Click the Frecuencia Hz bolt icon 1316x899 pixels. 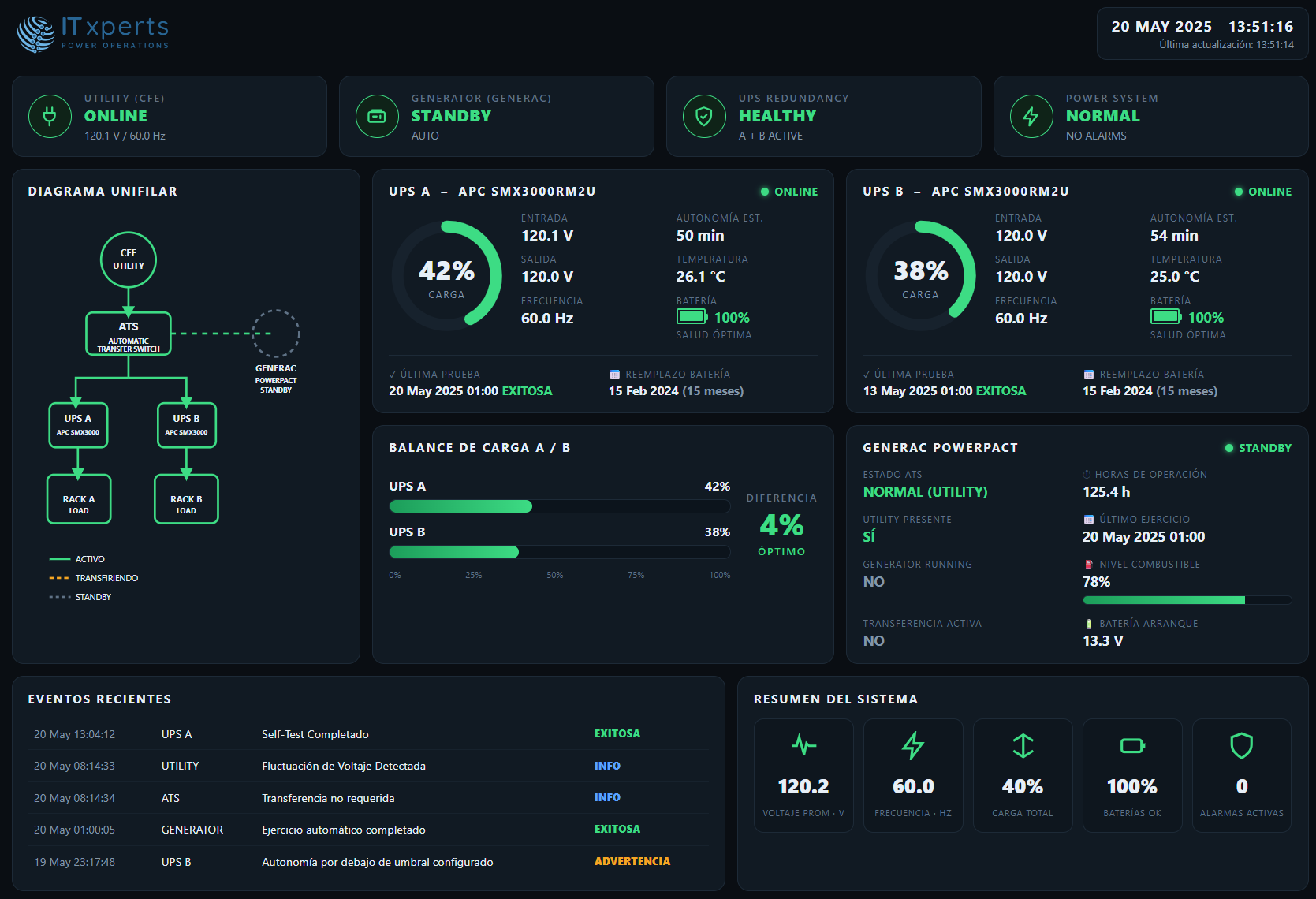913,745
